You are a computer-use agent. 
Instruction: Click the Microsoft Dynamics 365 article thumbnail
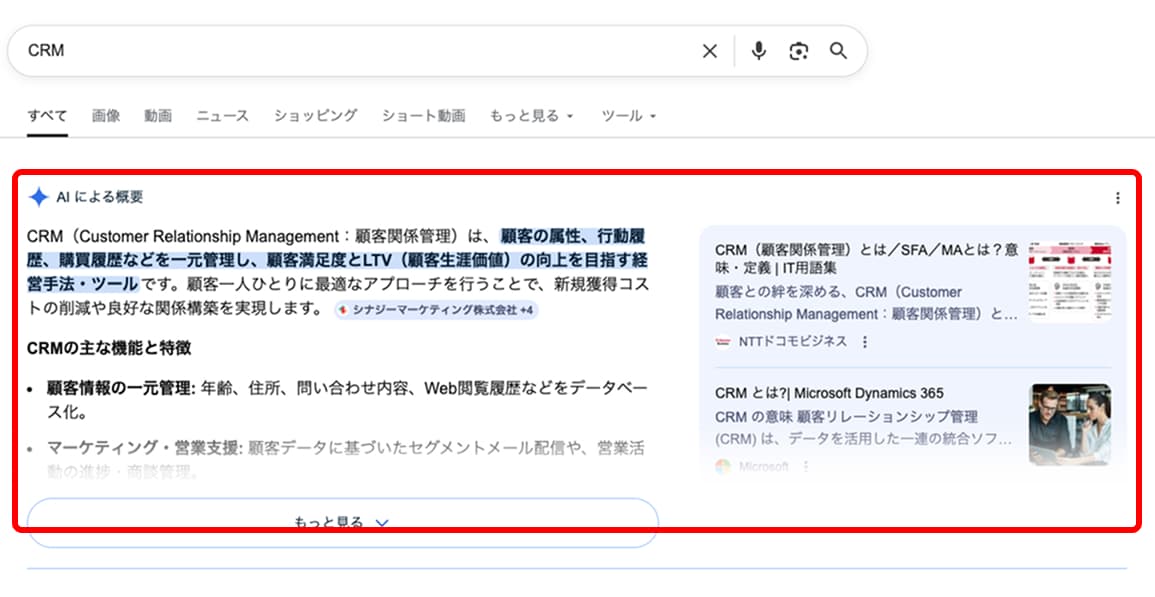coord(1068,421)
